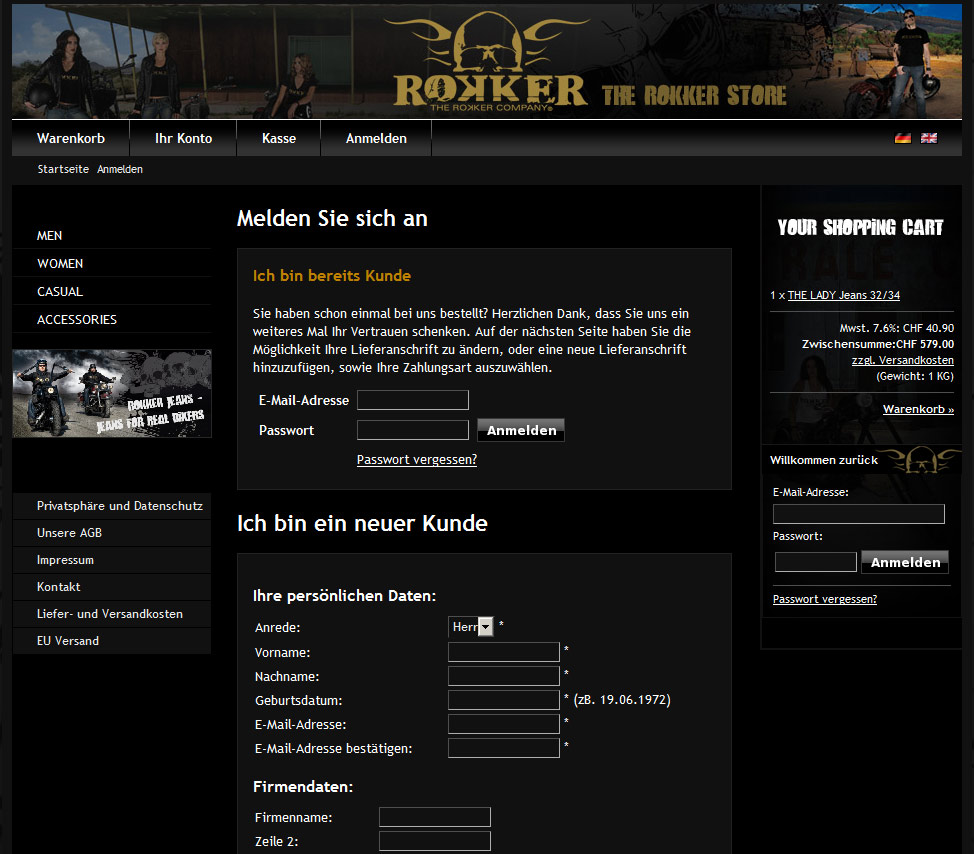Open Liefer- und Versandkosten page
Viewport: 974px width, 854px height.
pyautogui.click(x=112, y=614)
